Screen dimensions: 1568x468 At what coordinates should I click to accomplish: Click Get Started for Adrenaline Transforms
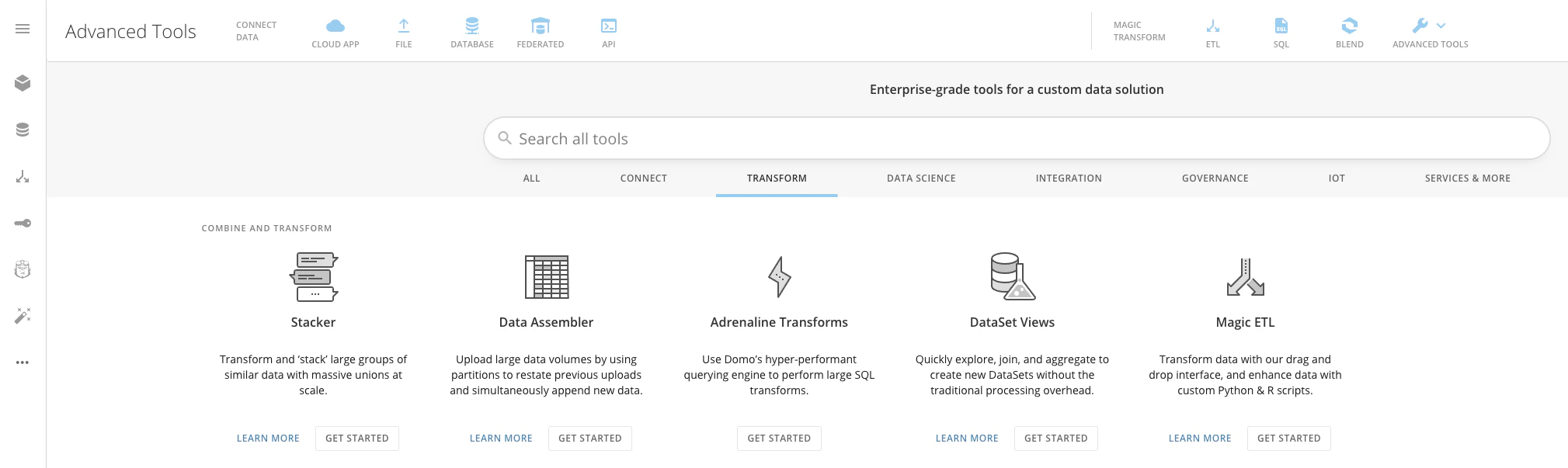(779, 439)
